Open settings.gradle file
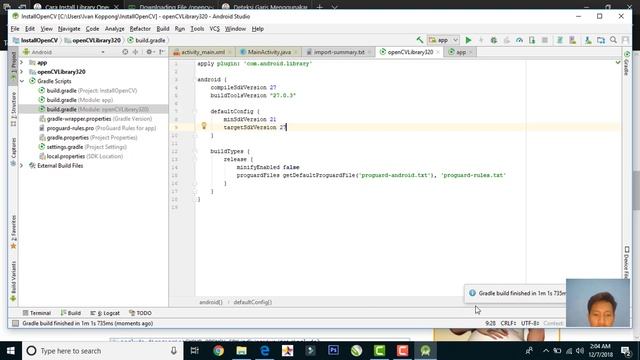This screenshot has height=360, width=640. click(82, 147)
